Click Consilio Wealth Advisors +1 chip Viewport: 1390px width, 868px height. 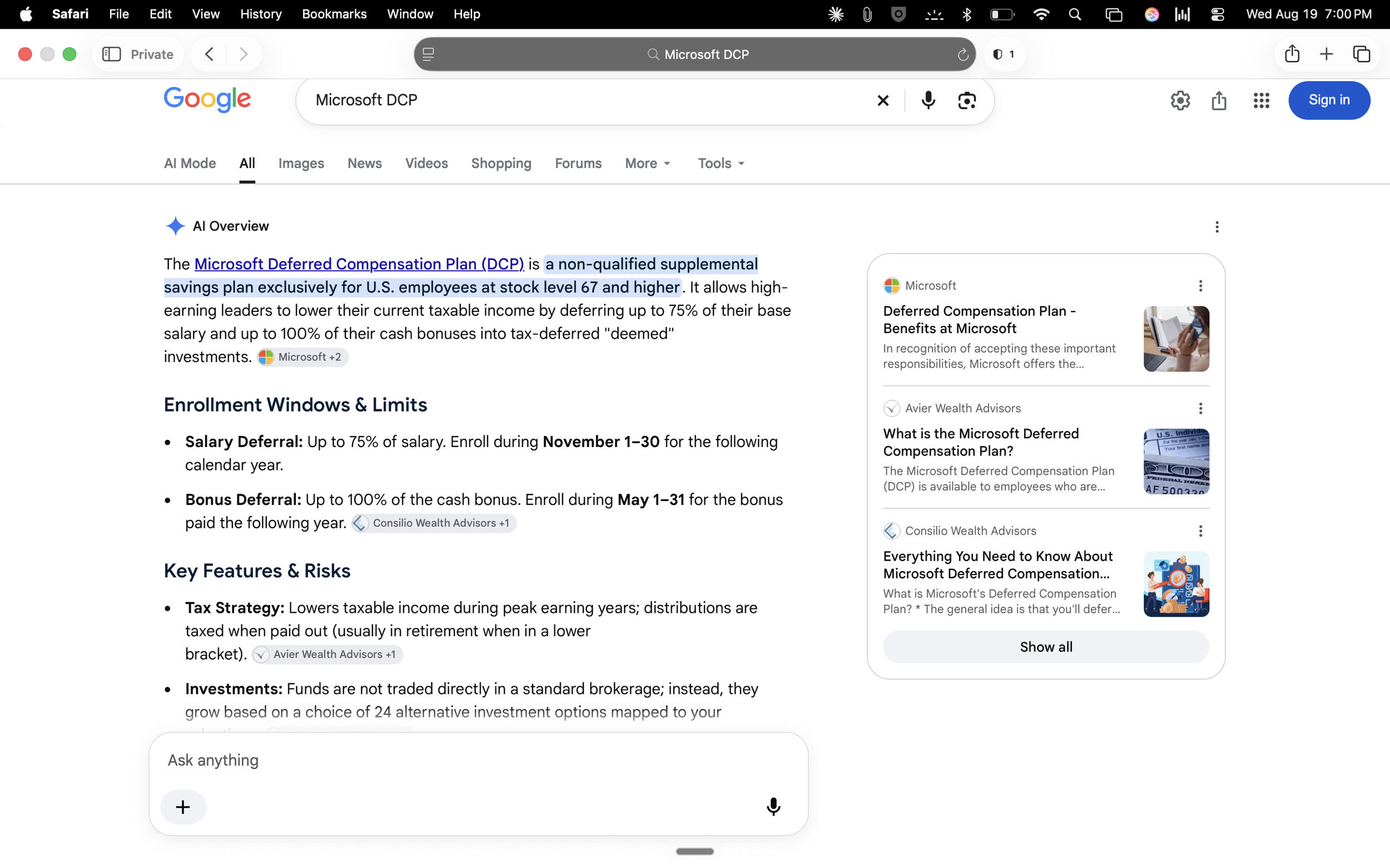click(x=434, y=523)
